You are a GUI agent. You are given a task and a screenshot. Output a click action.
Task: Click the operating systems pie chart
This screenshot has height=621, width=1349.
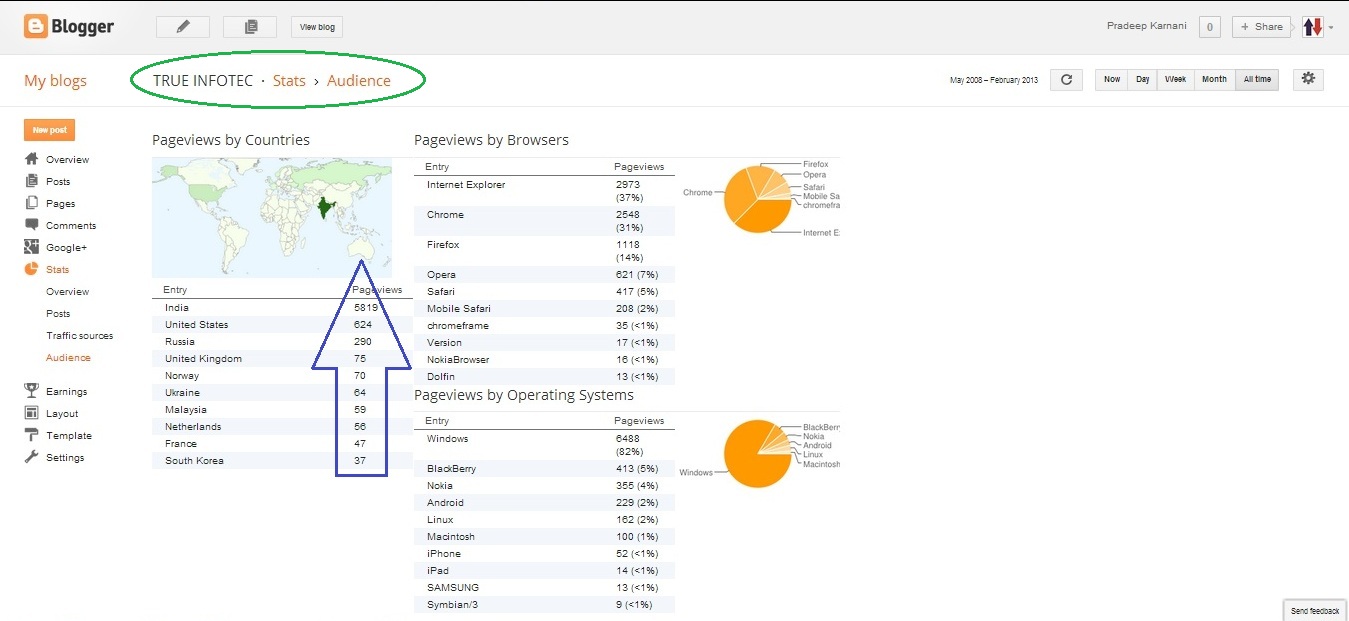(757, 453)
